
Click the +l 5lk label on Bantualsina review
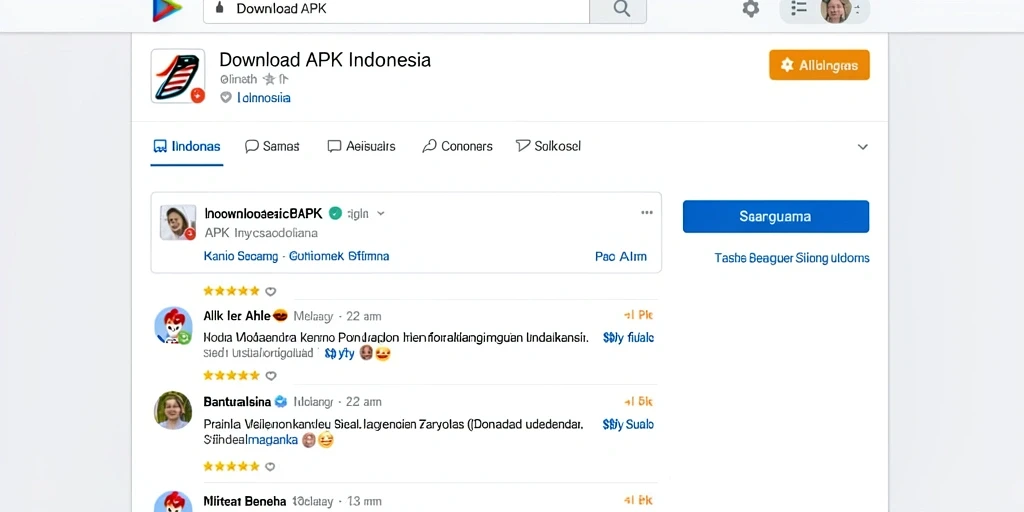(x=638, y=402)
